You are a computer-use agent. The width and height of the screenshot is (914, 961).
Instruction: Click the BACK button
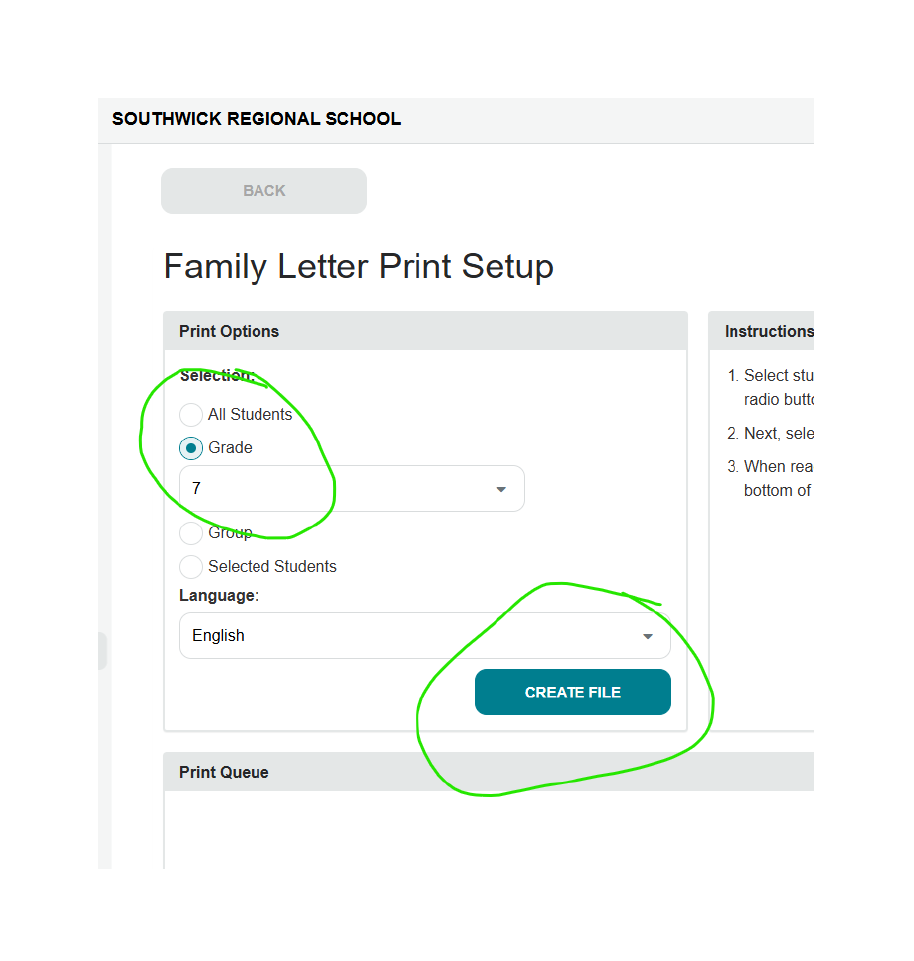(264, 191)
